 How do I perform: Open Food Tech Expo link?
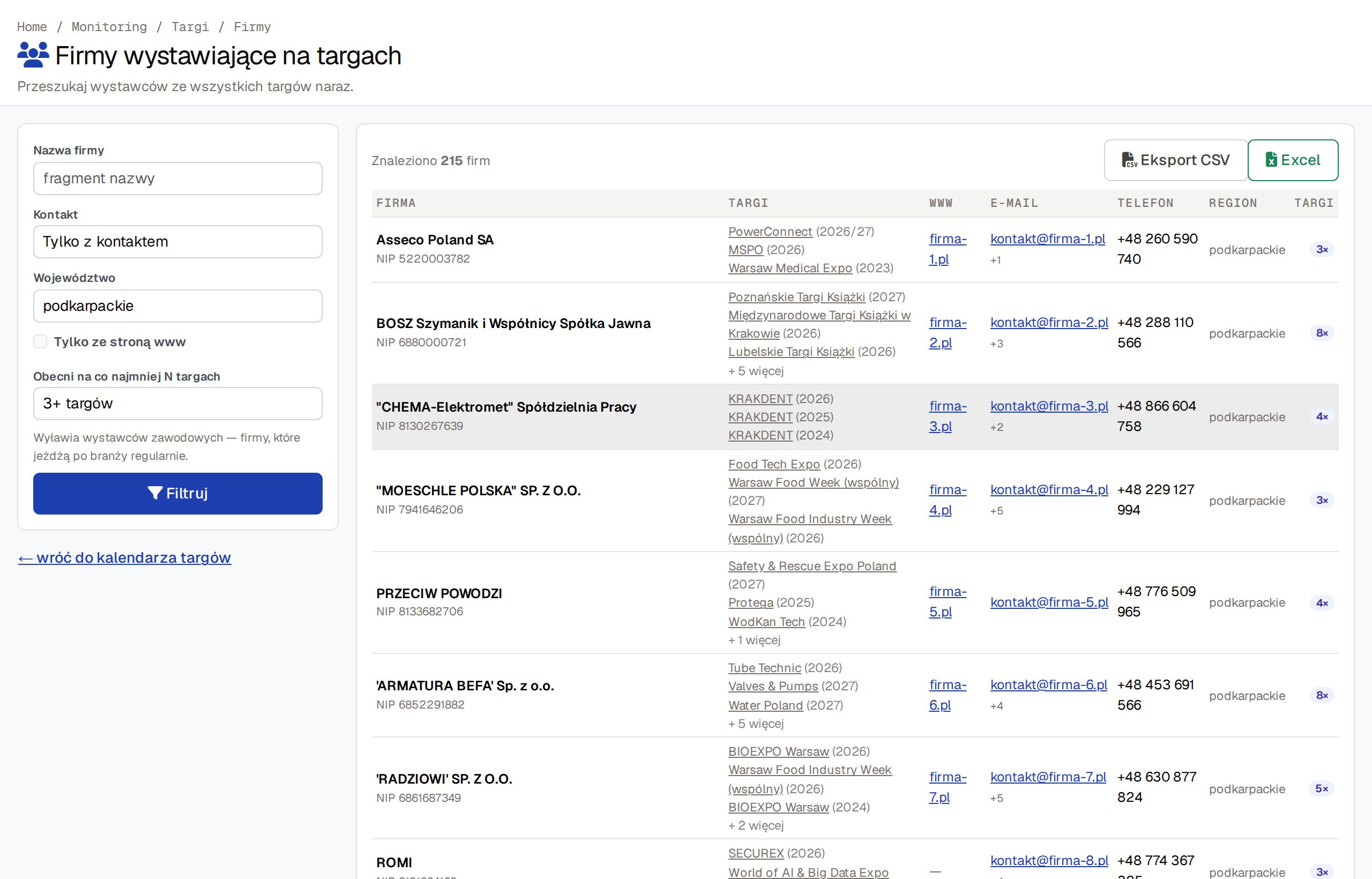point(774,464)
